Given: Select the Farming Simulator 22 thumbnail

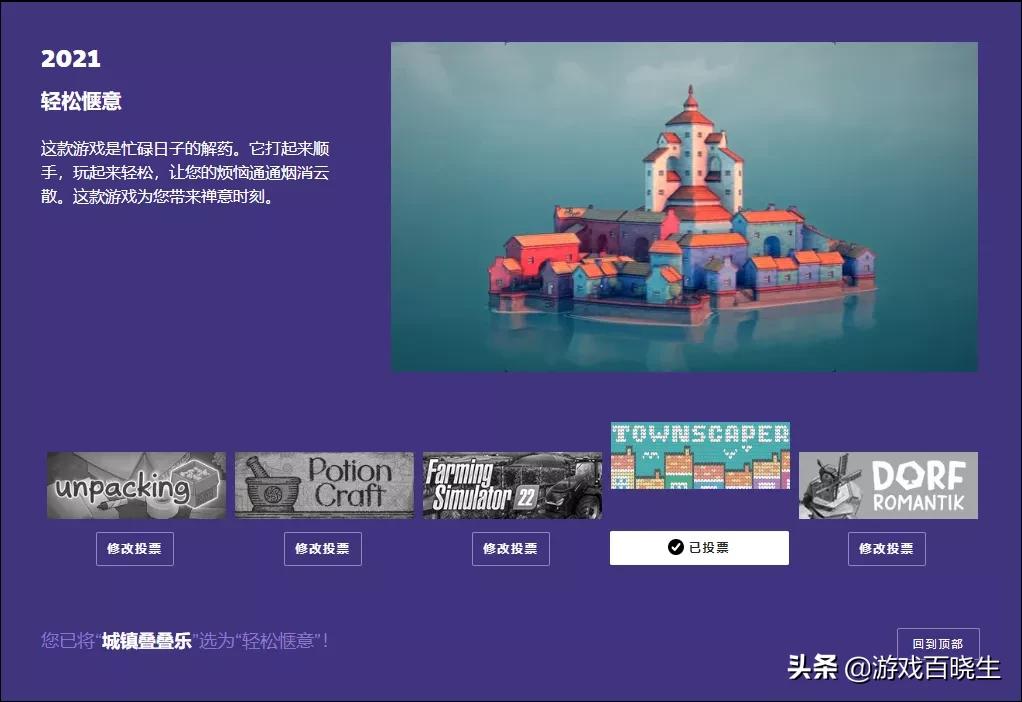Looking at the screenshot, I should point(511,486).
